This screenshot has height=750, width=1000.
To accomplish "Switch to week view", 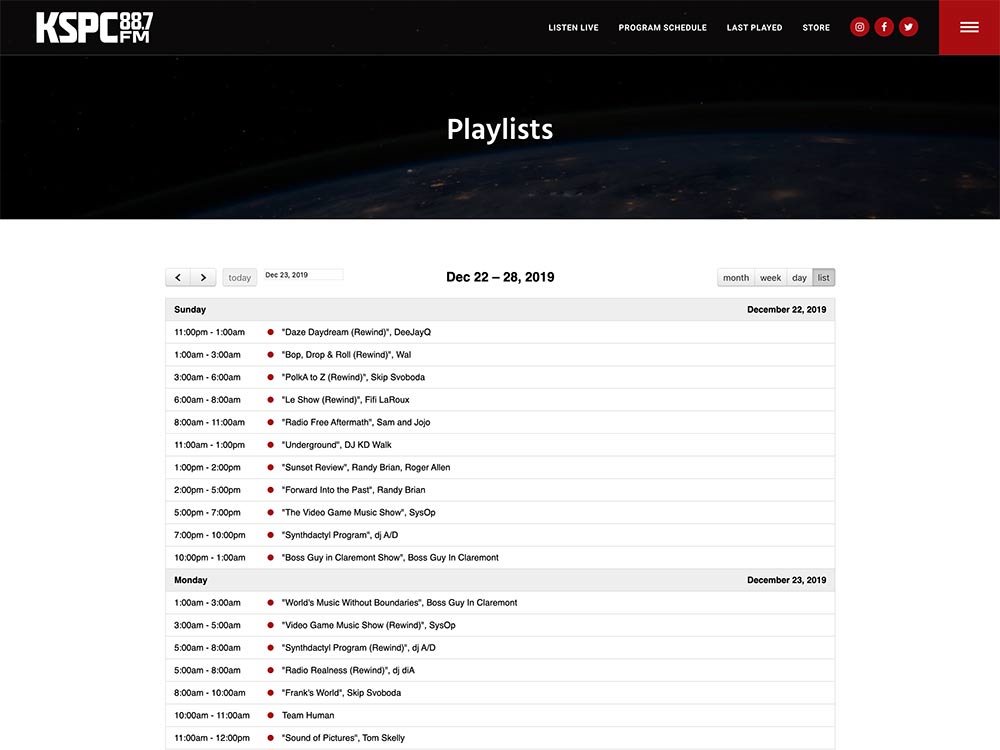I will click(770, 277).
